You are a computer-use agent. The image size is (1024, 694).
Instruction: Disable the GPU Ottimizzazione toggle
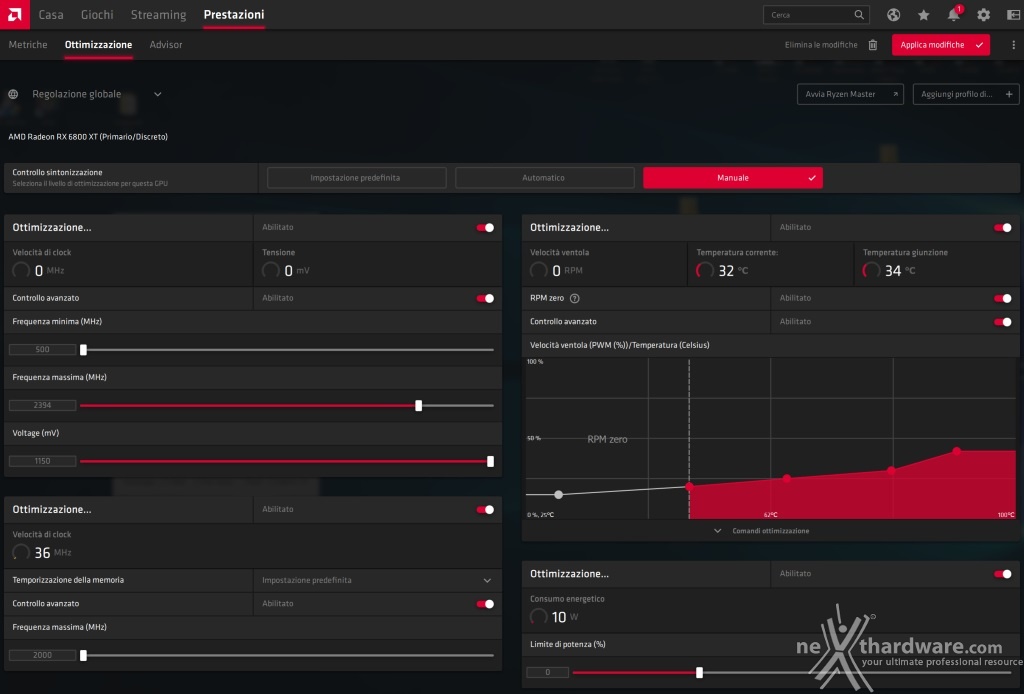[485, 227]
